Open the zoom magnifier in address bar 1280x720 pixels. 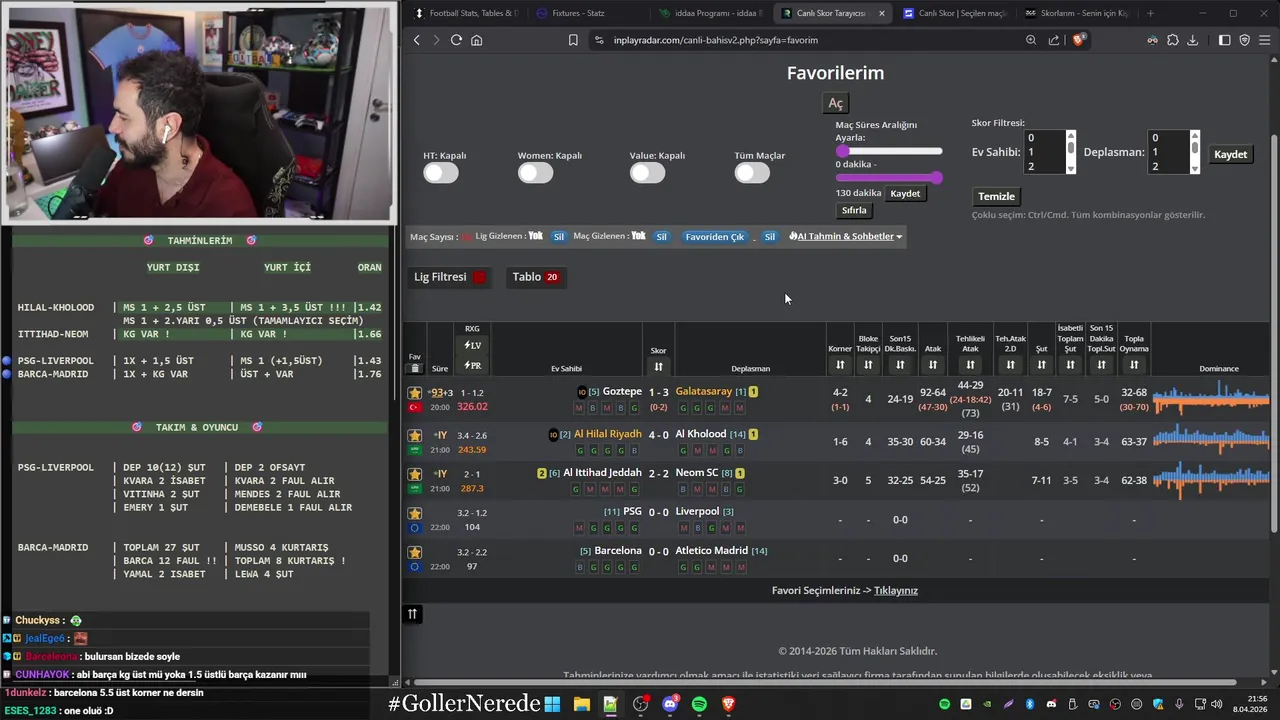coord(1031,40)
